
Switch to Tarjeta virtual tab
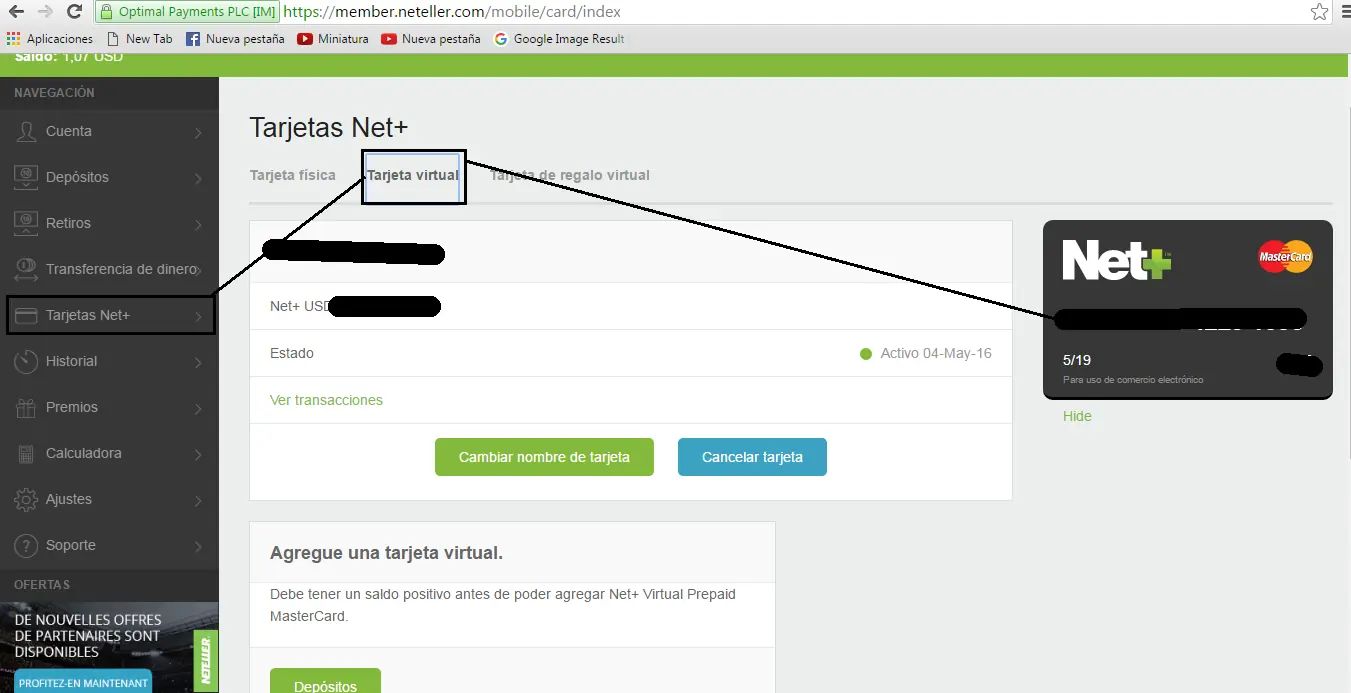[413, 175]
